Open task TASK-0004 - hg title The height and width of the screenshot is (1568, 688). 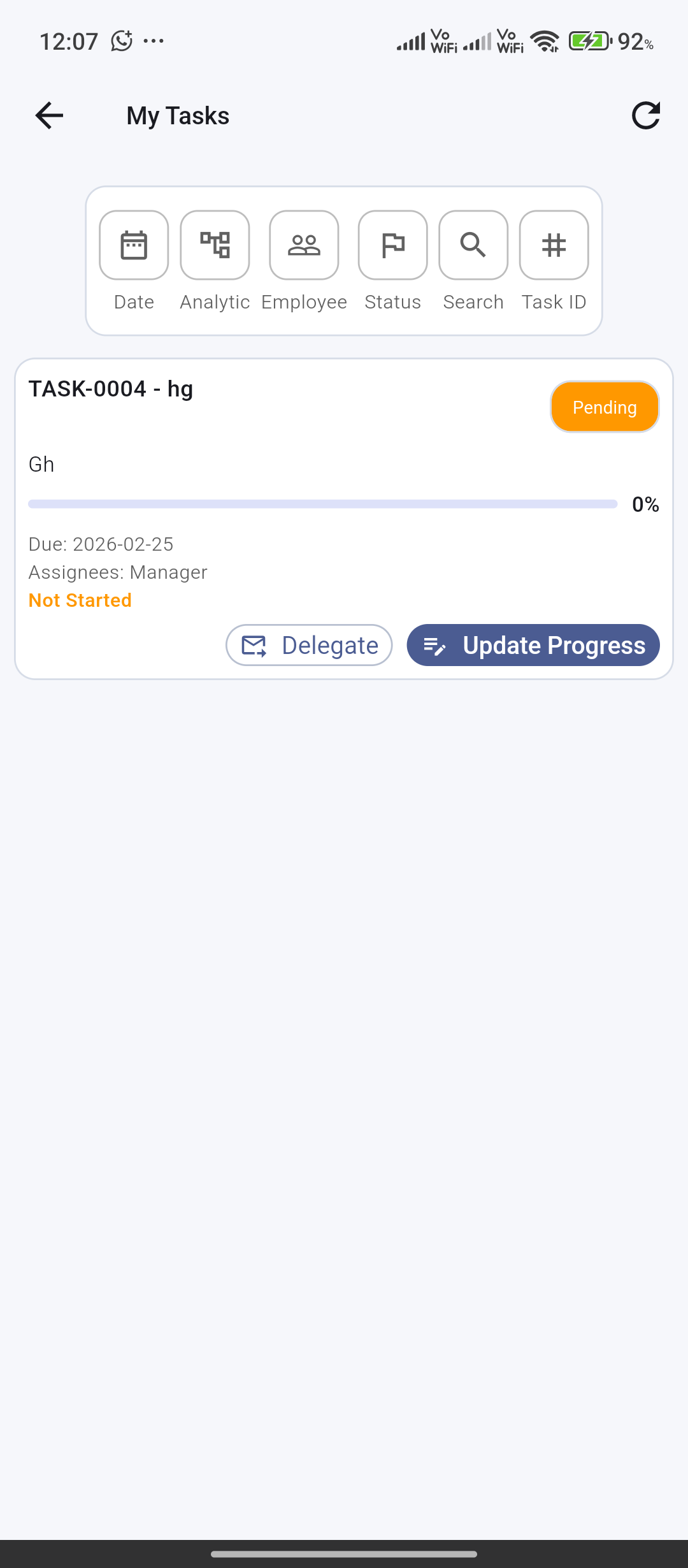(x=111, y=389)
